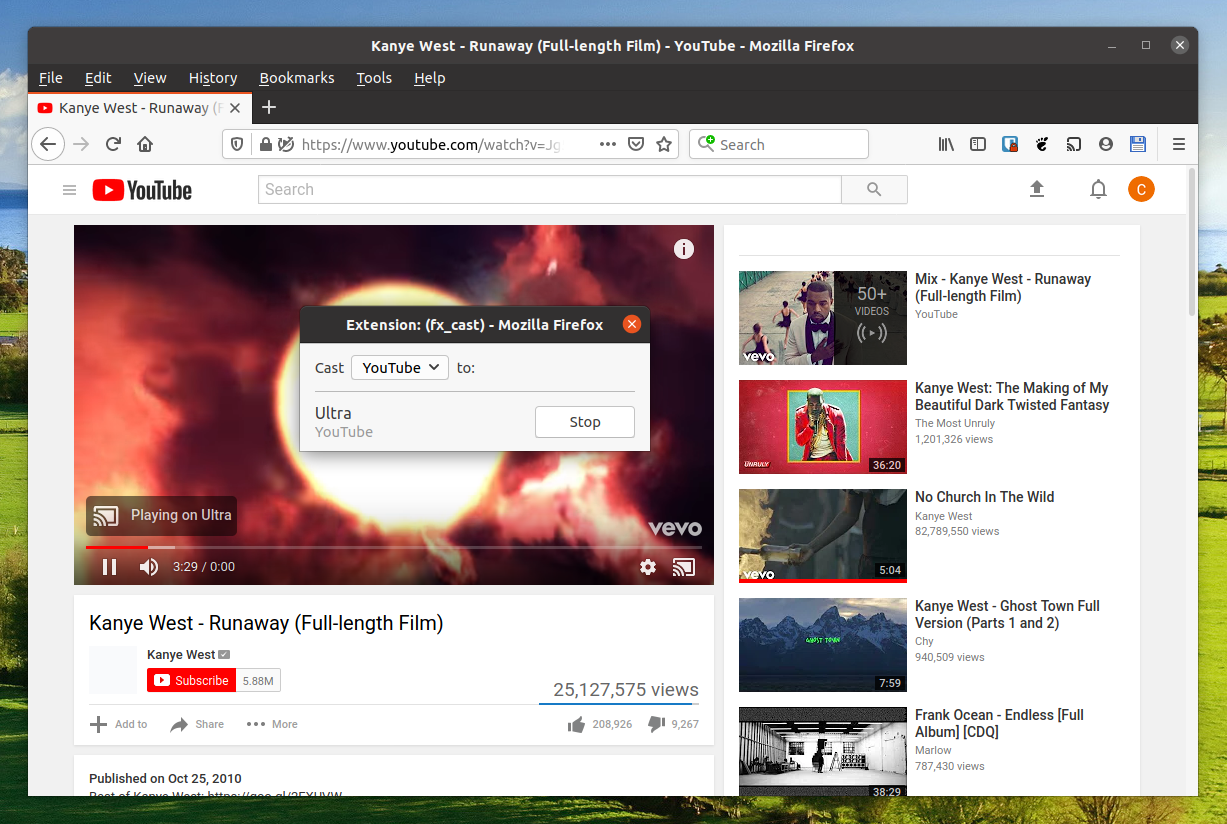Open the Firefox hamburger menu
Image resolution: width=1227 pixels, height=824 pixels.
(1179, 144)
